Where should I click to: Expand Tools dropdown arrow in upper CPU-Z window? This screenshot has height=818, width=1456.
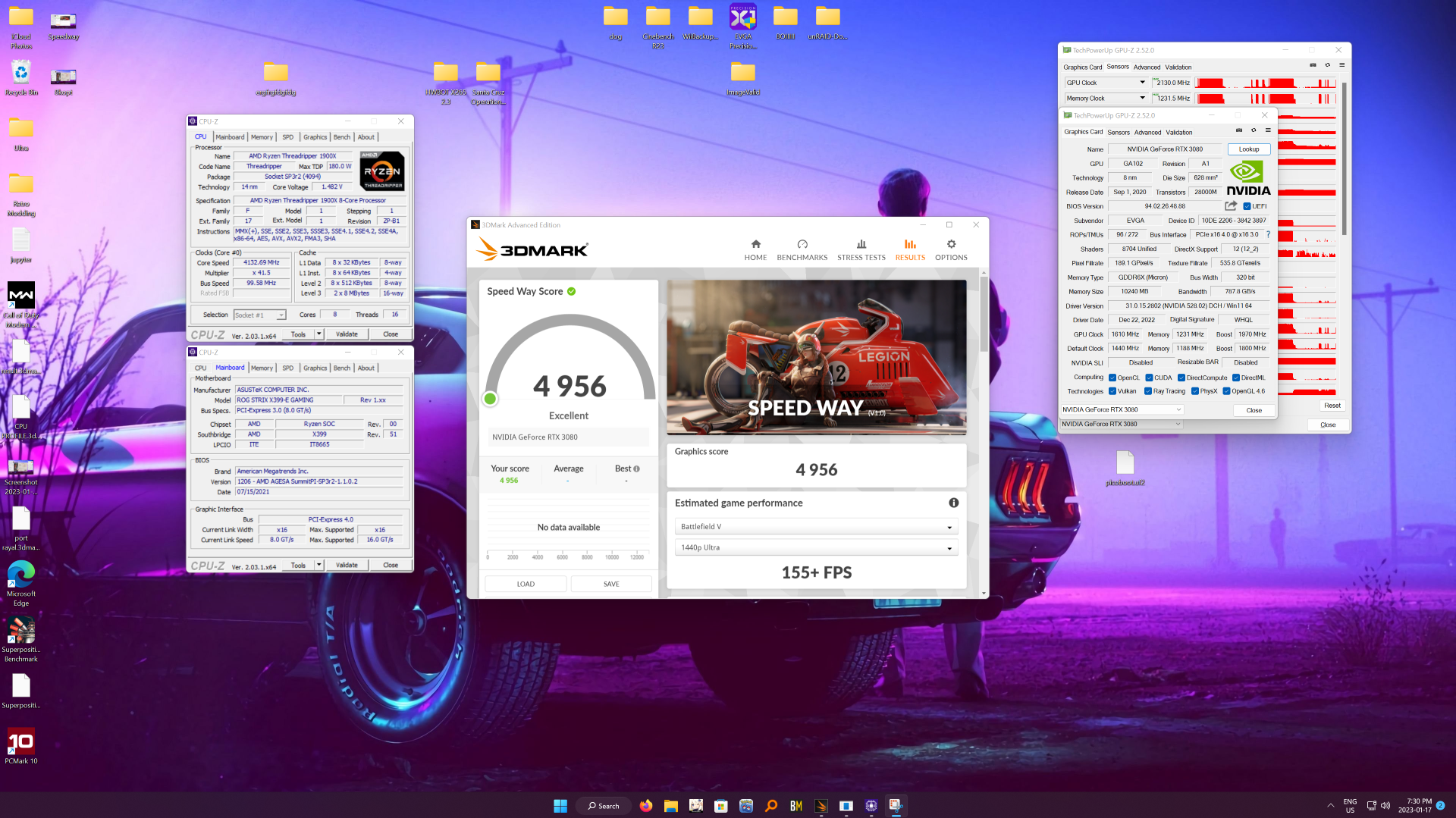pyautogui.click(x=318, y=334)
